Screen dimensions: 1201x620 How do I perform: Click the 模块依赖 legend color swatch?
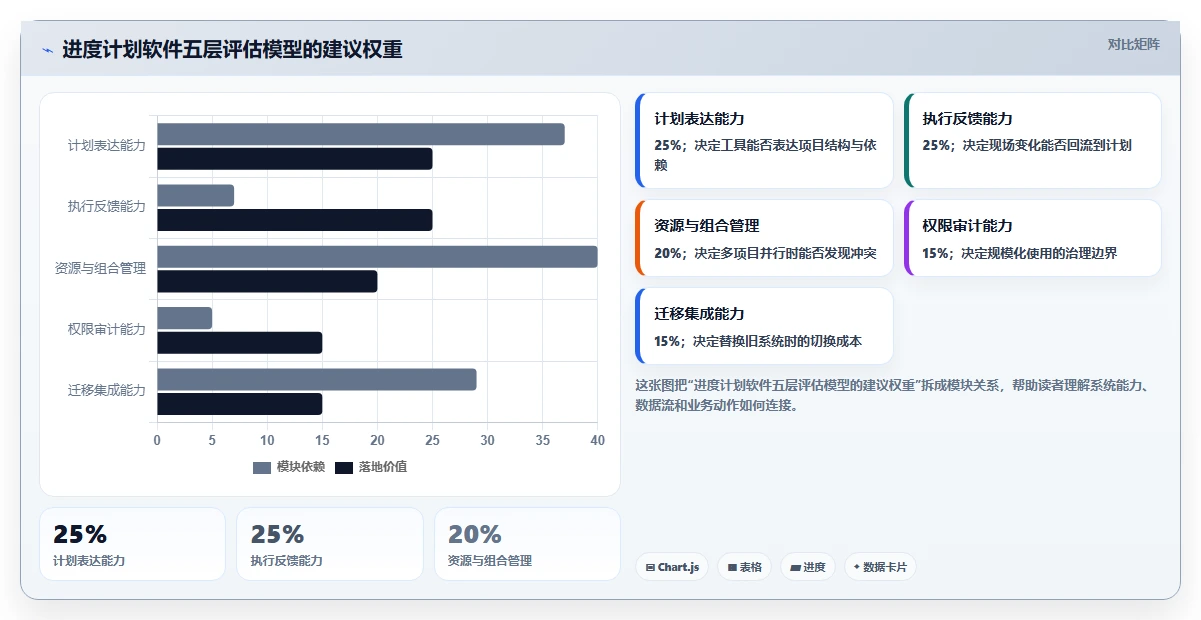262,467
